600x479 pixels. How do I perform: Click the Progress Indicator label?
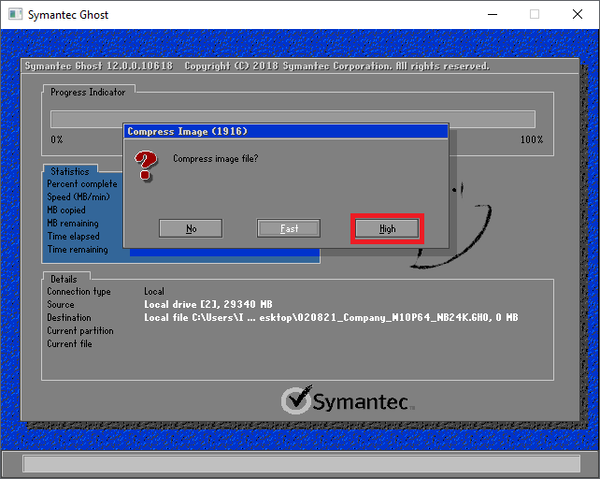(x=88, y=92)
